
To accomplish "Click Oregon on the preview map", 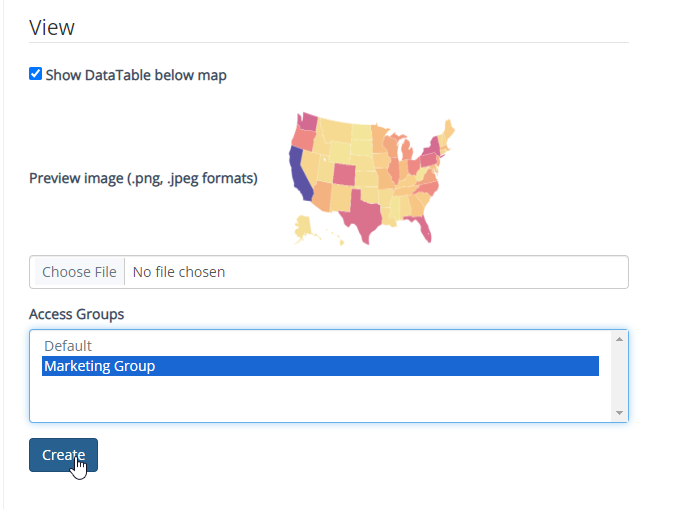I will pos(303,140).
